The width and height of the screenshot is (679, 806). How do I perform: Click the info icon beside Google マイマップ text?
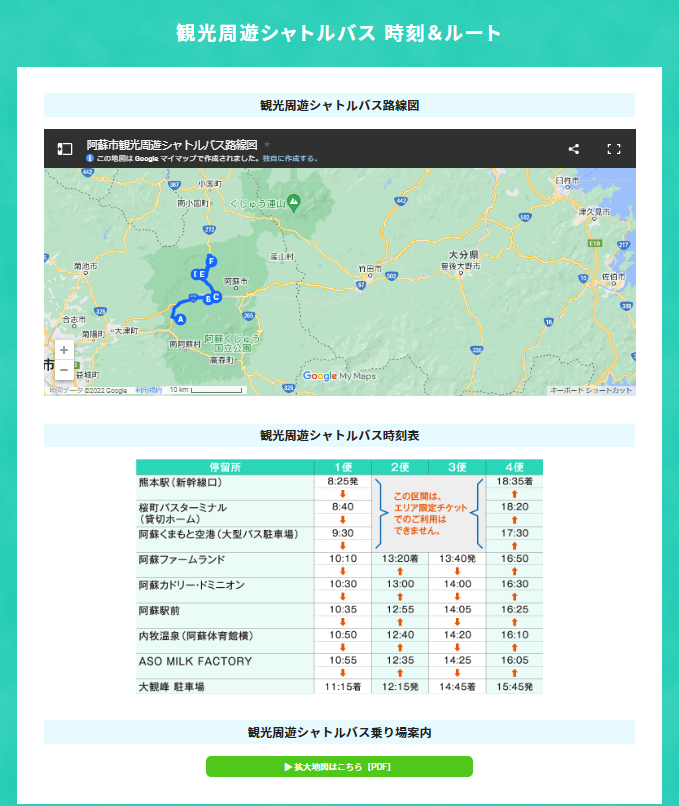pyautogui.click(x=90, y=158)
